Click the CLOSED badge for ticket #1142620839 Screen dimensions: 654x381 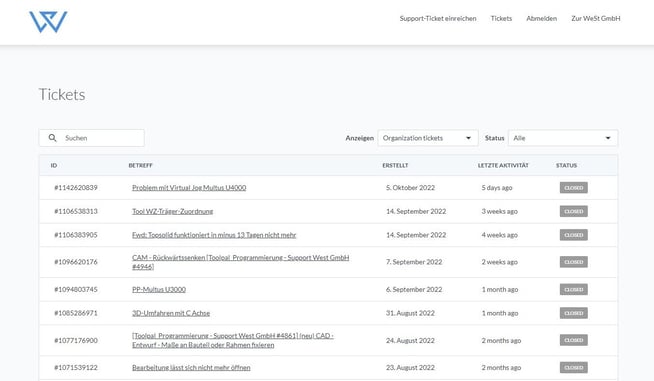coord(574,188)
